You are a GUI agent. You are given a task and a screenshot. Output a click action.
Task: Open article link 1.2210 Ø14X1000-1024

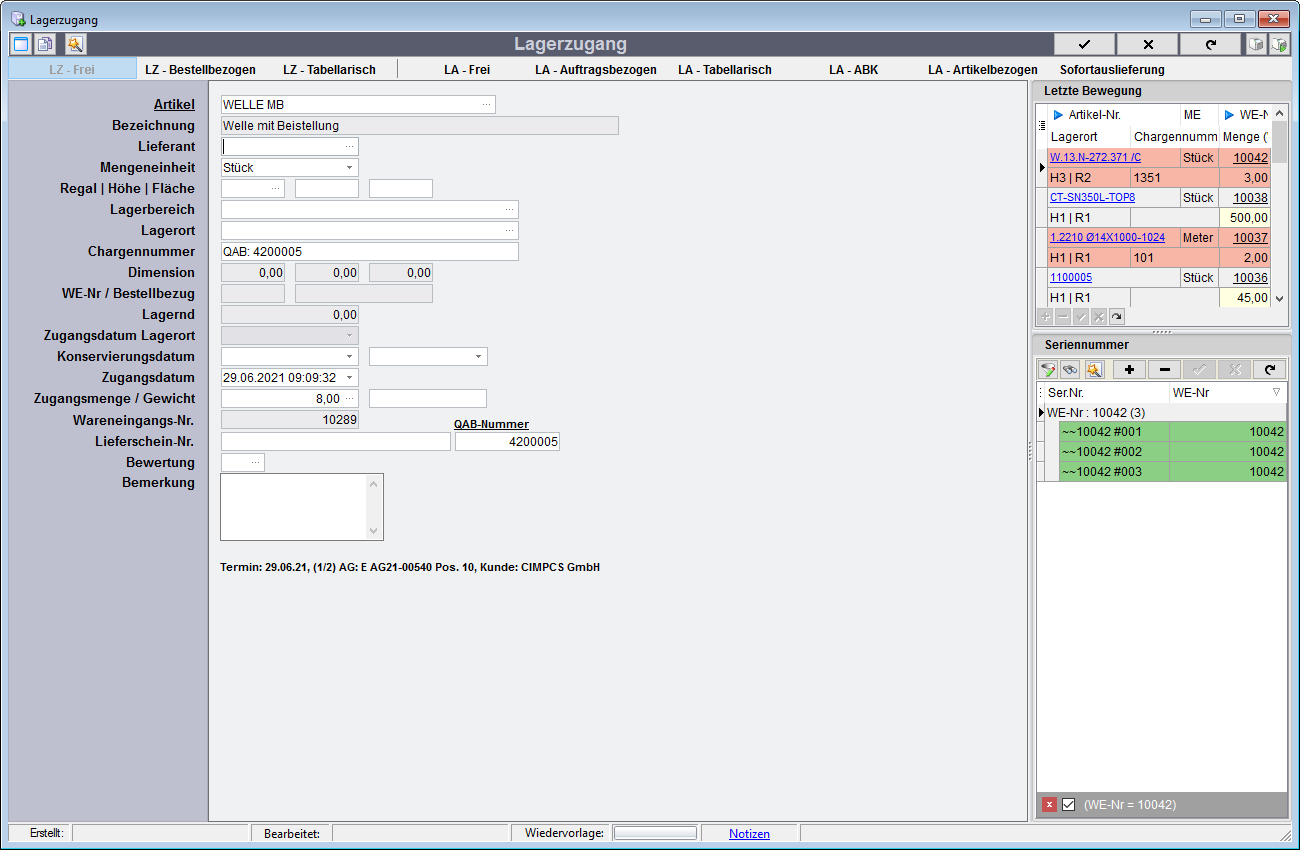(x=1107, y=237)
